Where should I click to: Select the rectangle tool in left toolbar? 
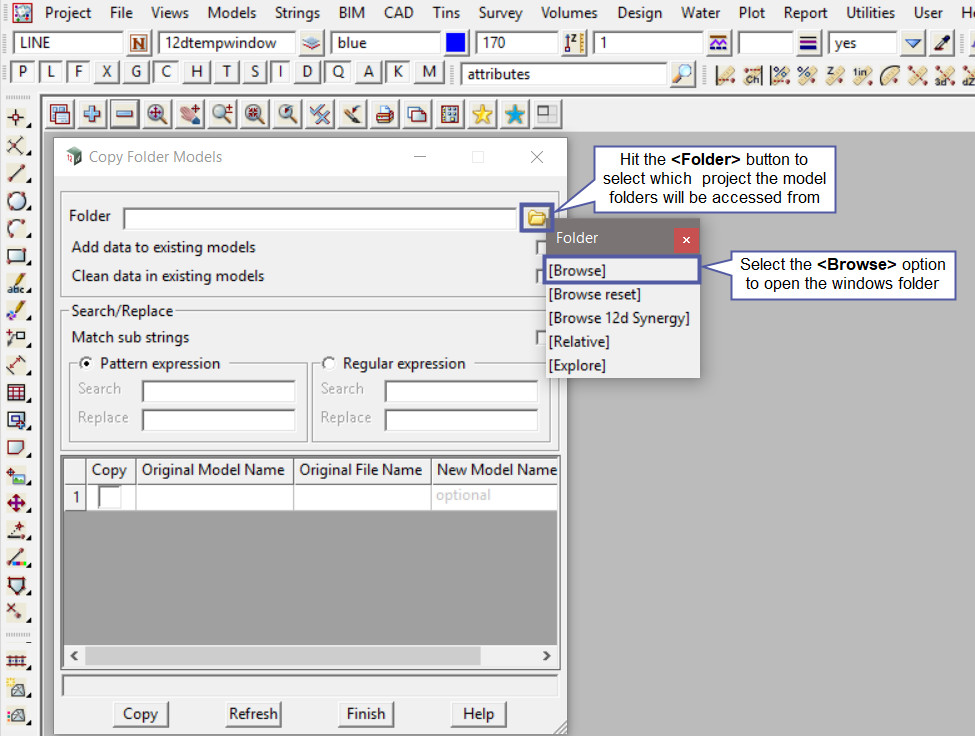coord(16,256)
